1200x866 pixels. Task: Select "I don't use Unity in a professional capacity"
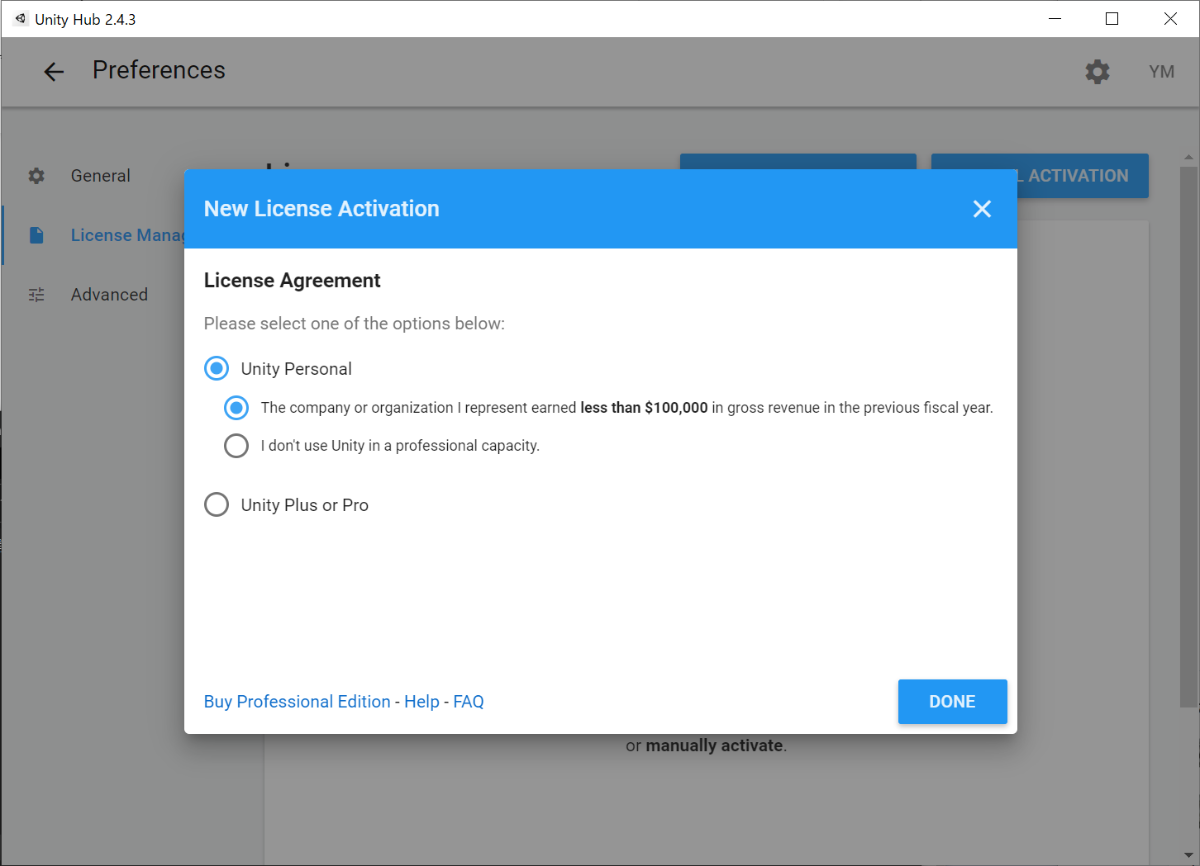[x=236, y=446]
